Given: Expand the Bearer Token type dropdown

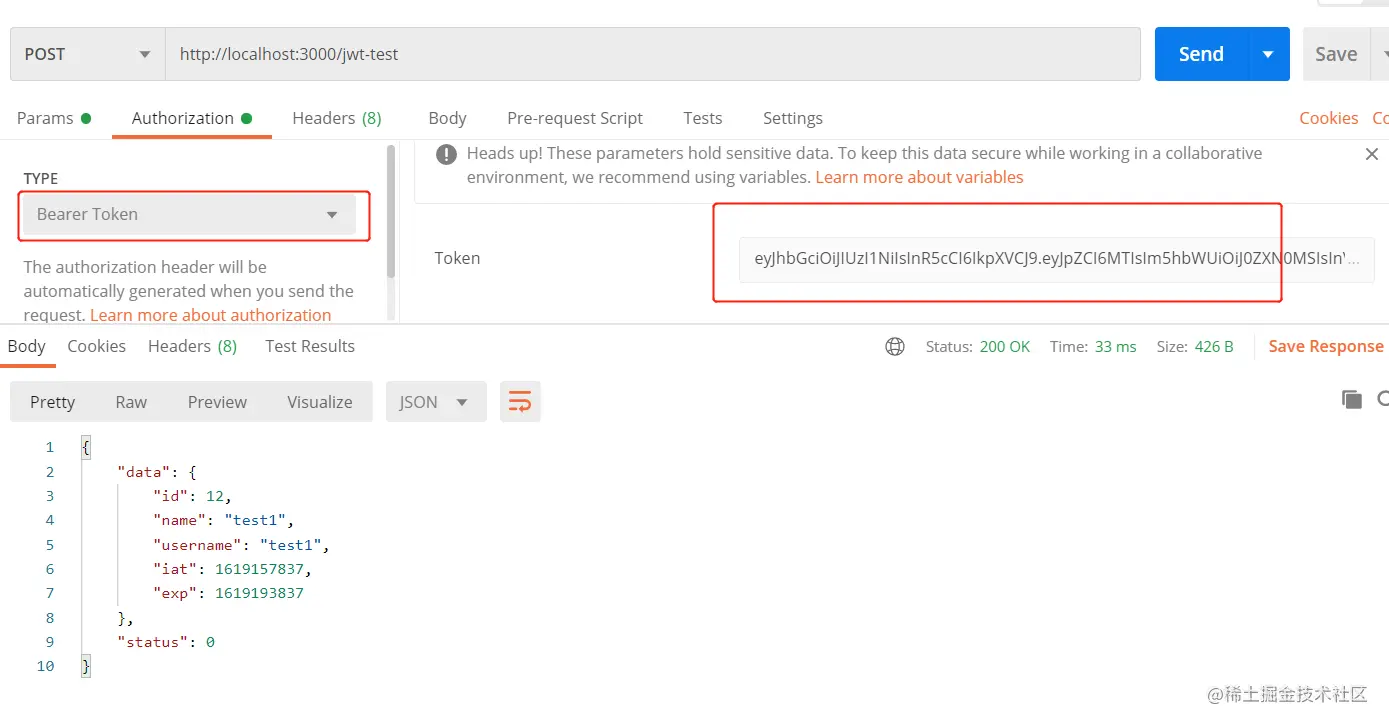Looking at the screenshot, I should tap(189, 214).
